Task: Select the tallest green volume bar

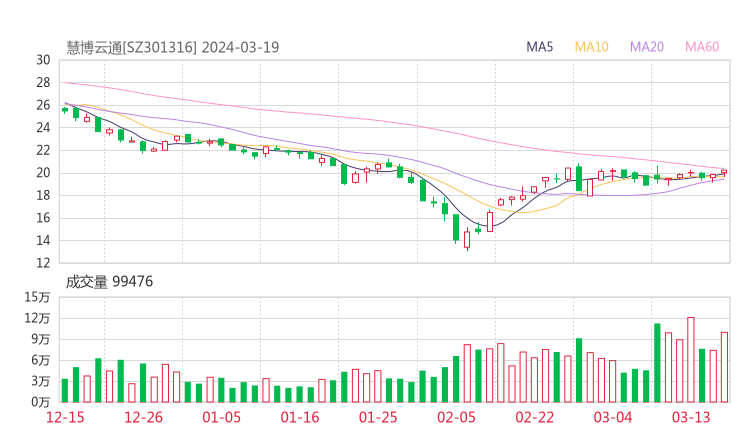Action: [657, 362]
